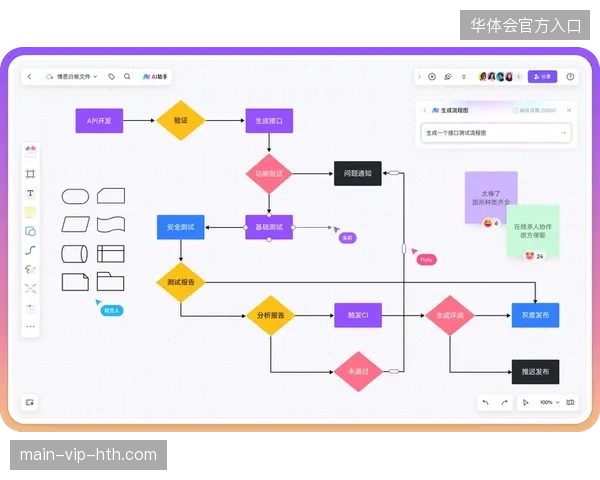Viewport: 600px width, 480px height.
Task: Select the Frame tool in left toolbar
Action: pos(30,174)
